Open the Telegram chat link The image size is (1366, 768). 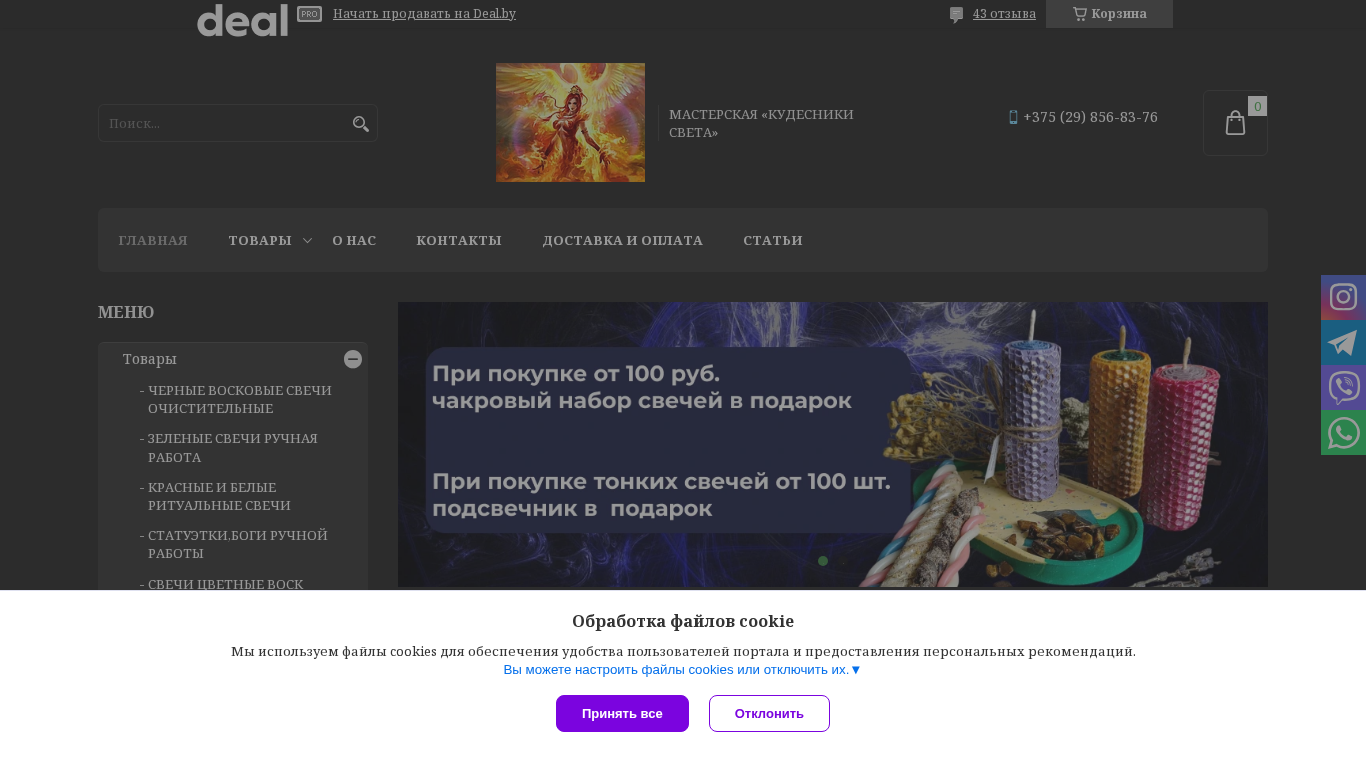point(1343,342)
